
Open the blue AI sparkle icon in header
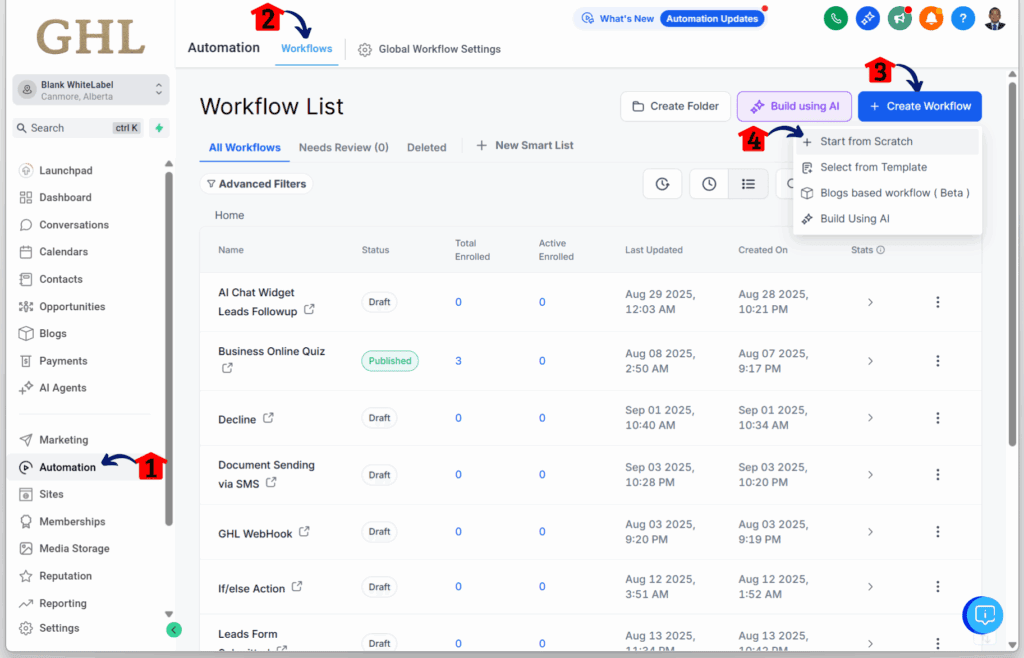point(868,18)
